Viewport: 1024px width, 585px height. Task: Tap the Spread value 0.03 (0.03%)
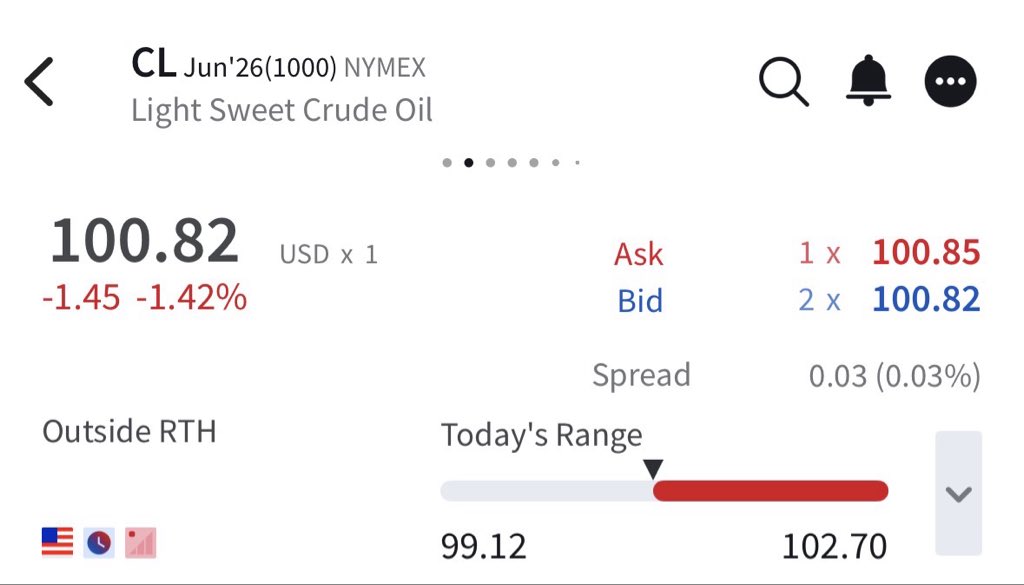pos(895,376)
